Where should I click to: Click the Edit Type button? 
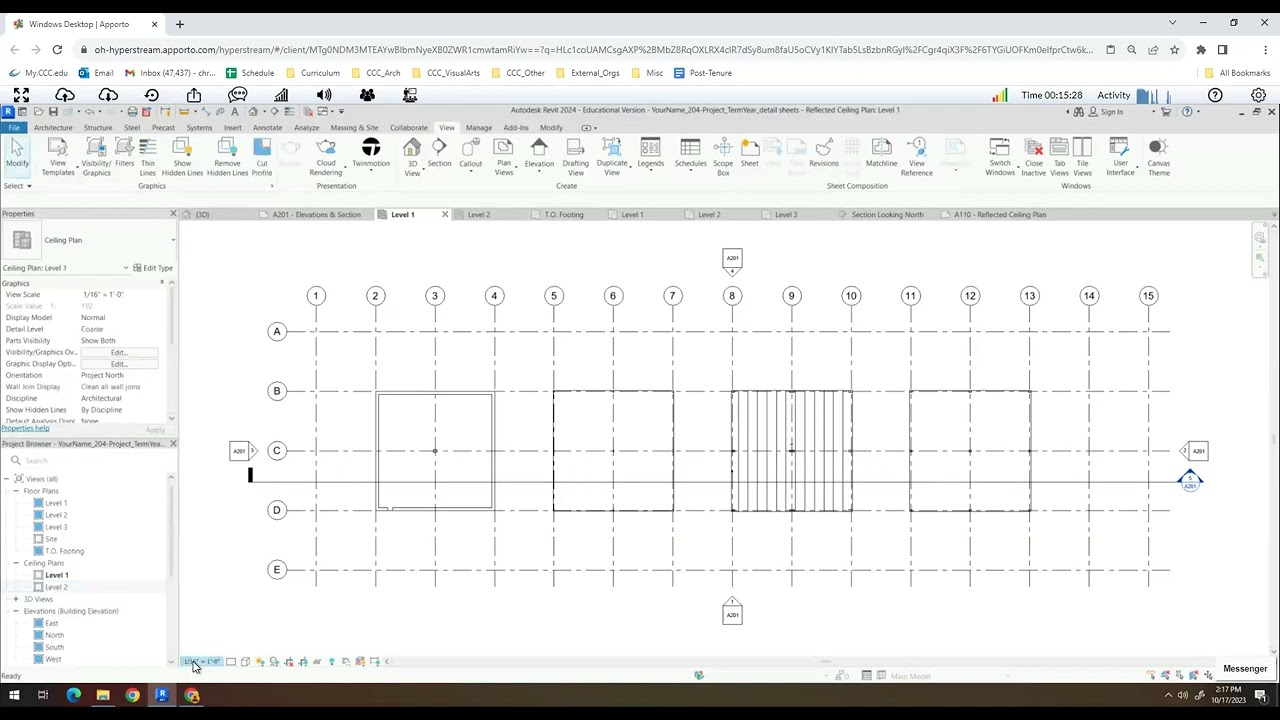153,268
